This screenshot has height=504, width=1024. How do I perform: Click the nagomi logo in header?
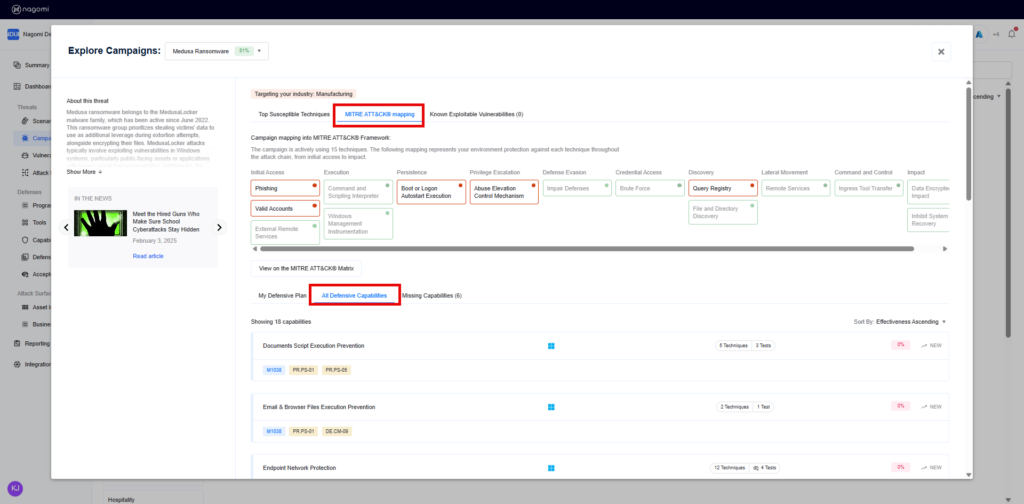(x=29, y=9)
